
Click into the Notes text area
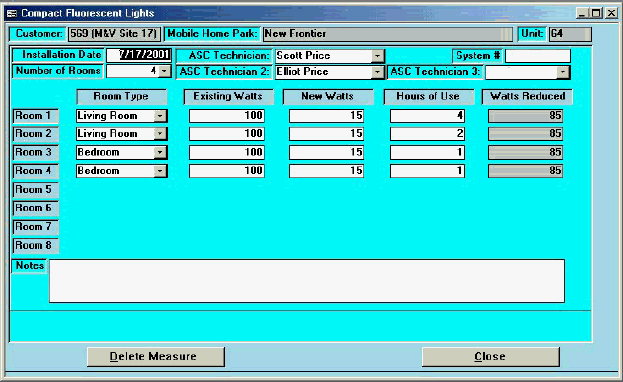point(307,281)
